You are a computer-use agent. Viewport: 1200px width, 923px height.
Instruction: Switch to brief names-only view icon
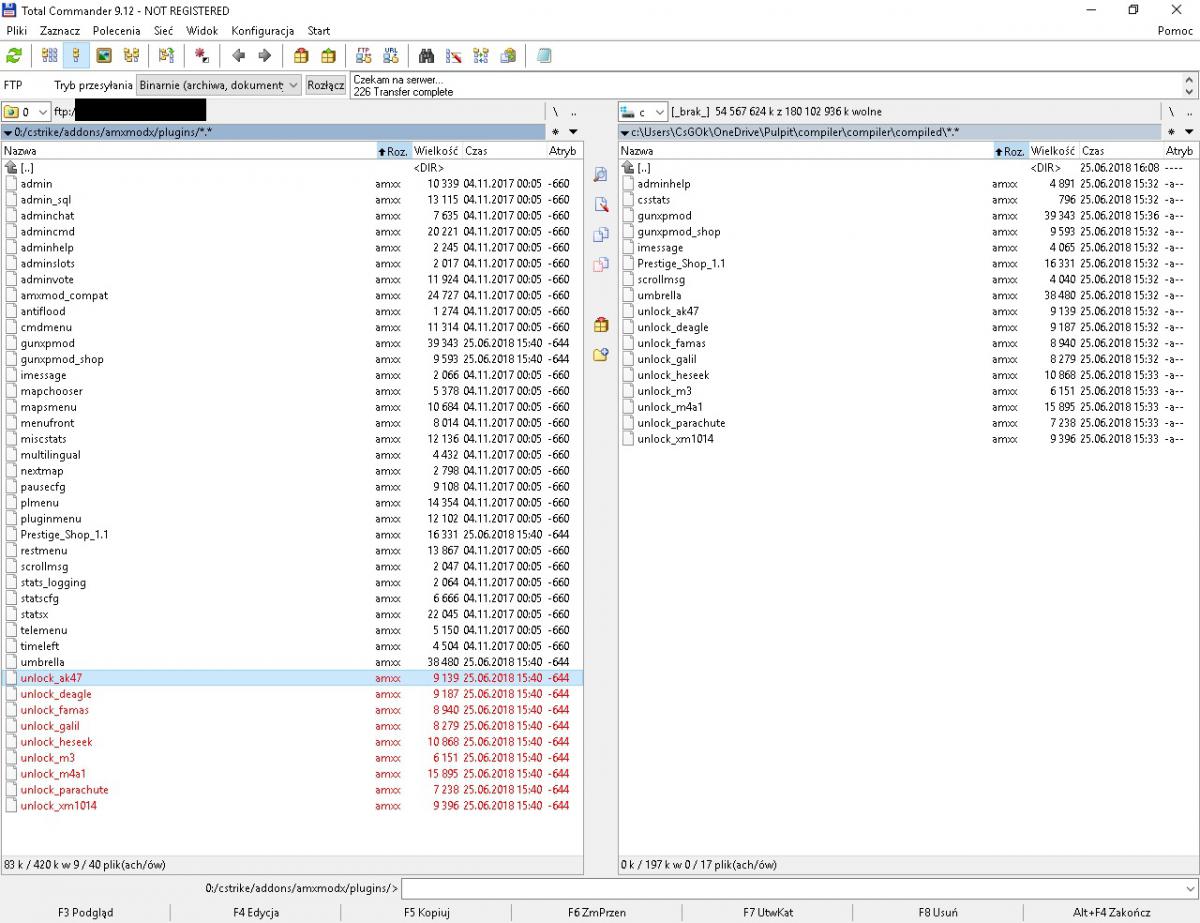[49, 56]
